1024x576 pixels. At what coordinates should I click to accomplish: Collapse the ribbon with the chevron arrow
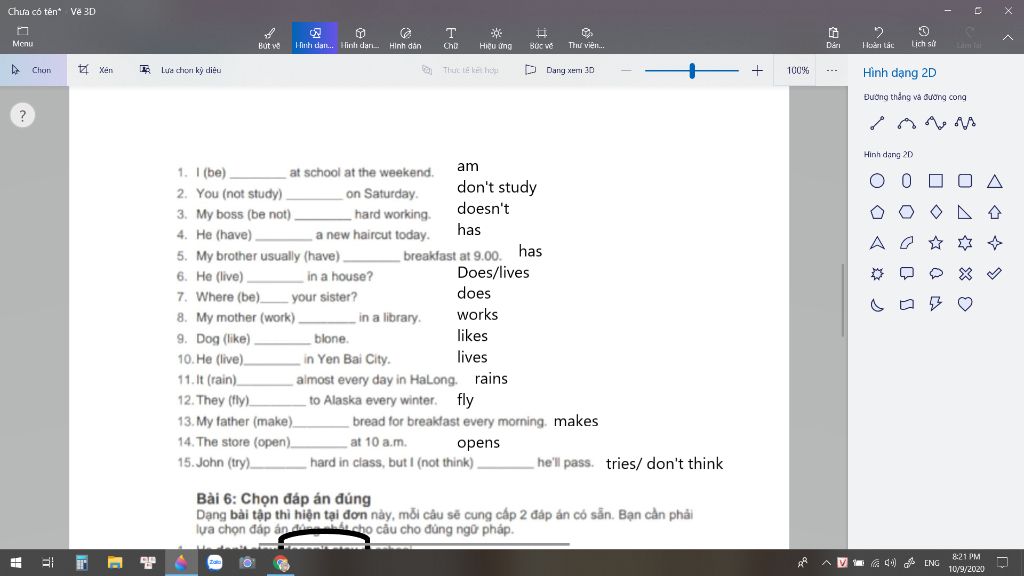(x=1008, y=38)
